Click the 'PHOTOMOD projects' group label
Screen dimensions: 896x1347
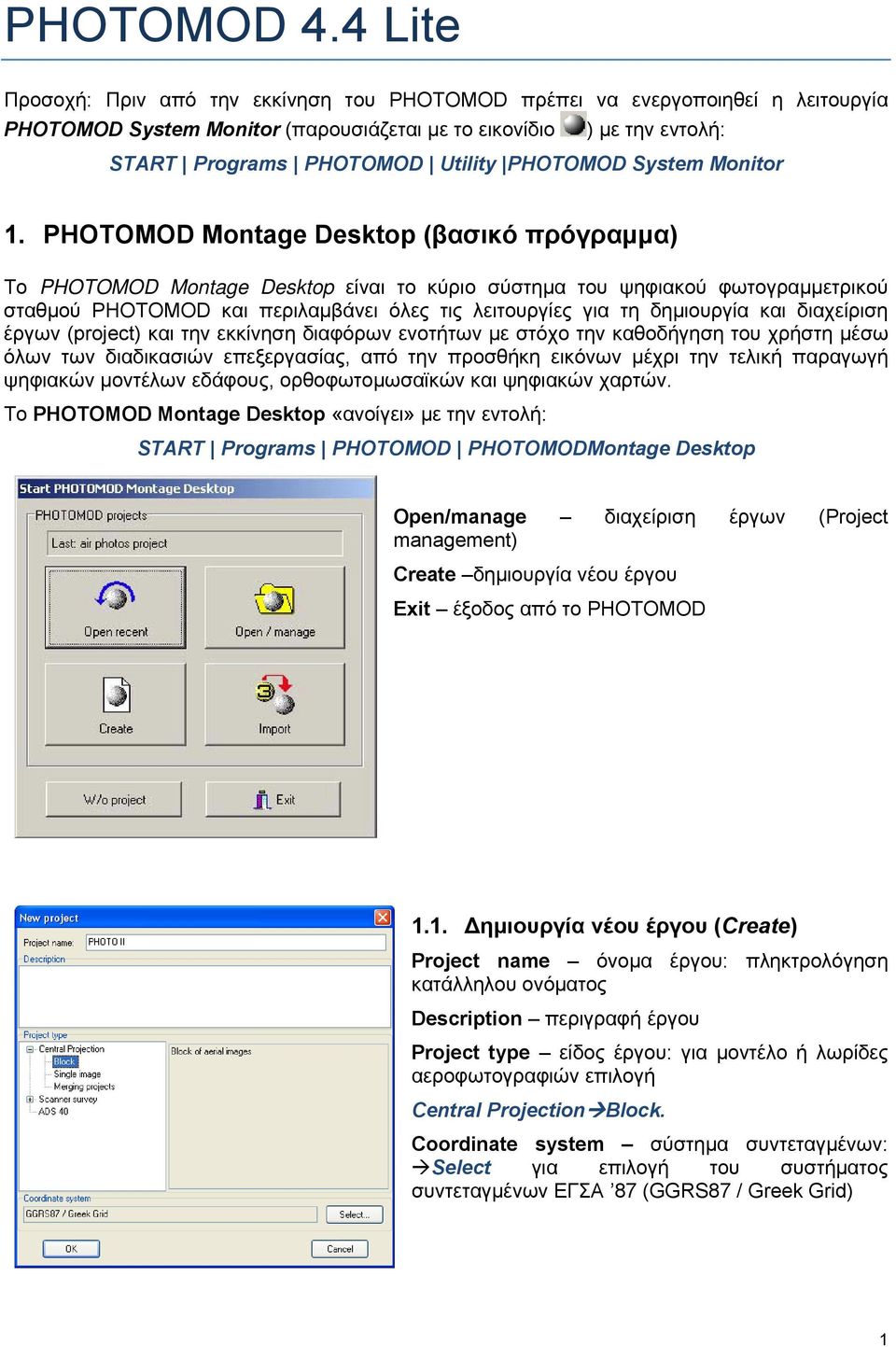91,515
